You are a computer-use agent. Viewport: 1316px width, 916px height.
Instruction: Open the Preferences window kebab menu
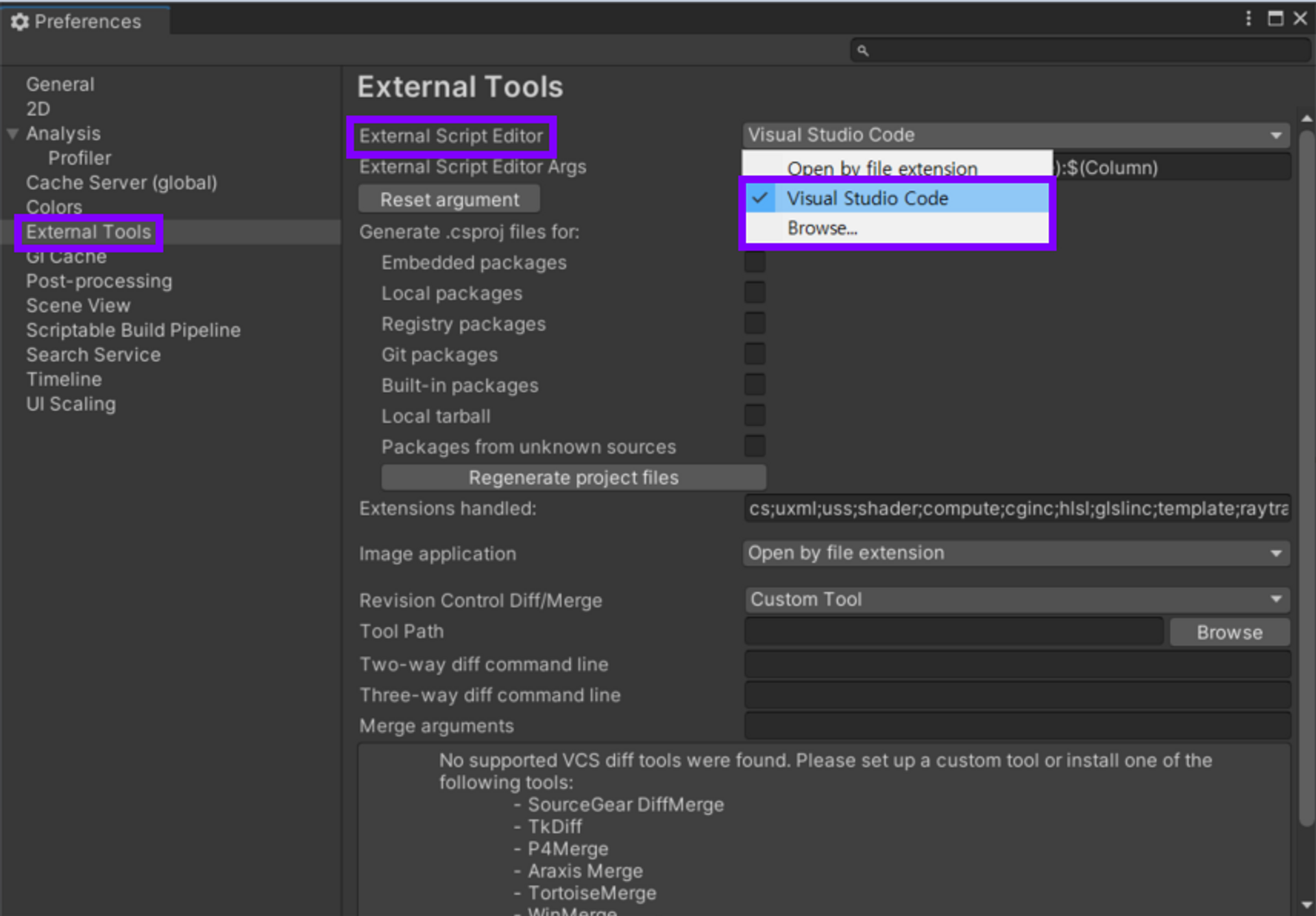[x=1248, y=18]
